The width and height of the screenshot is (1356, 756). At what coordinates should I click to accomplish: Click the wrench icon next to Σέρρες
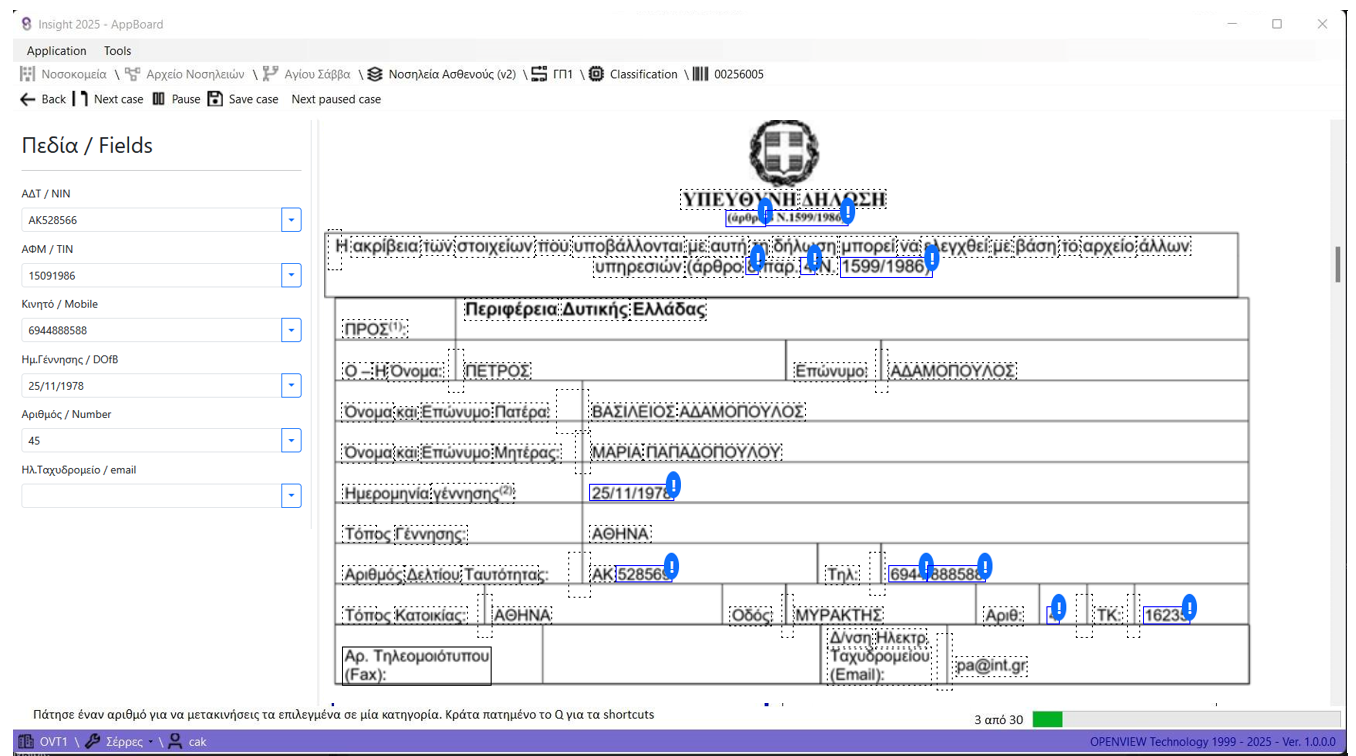tap(92, 742)
